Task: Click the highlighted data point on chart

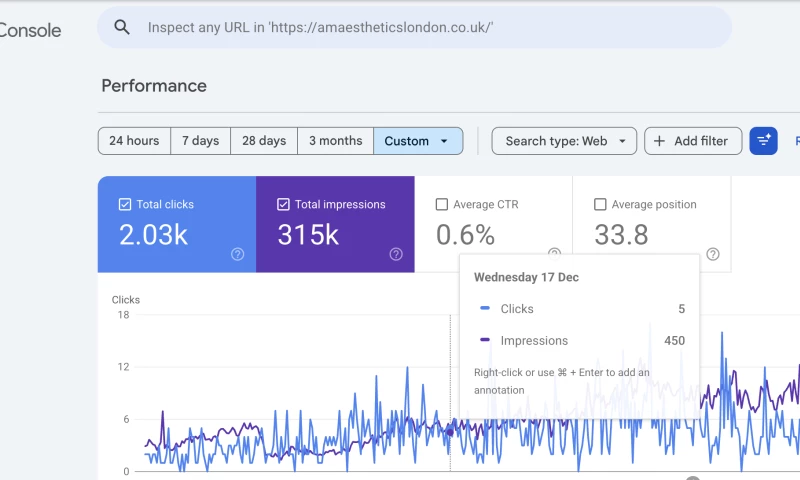Action: pos(450,432)
